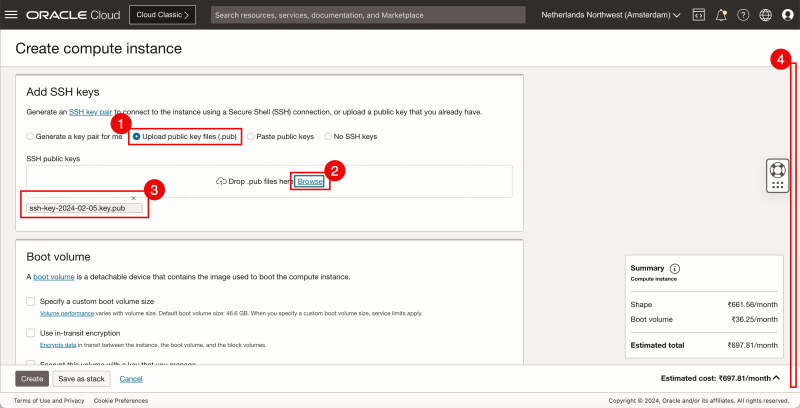Click the help question mark icon
Viewport: 800px width, 408px height.
(743, 15)
